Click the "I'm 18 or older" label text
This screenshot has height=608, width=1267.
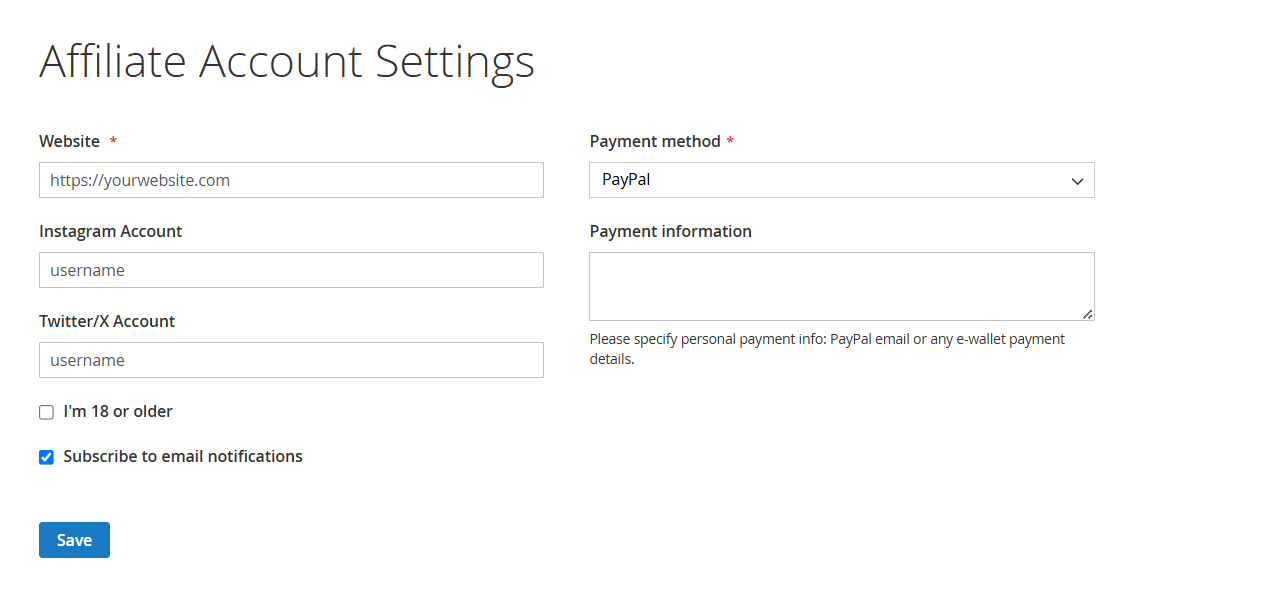tap(118, 411)
